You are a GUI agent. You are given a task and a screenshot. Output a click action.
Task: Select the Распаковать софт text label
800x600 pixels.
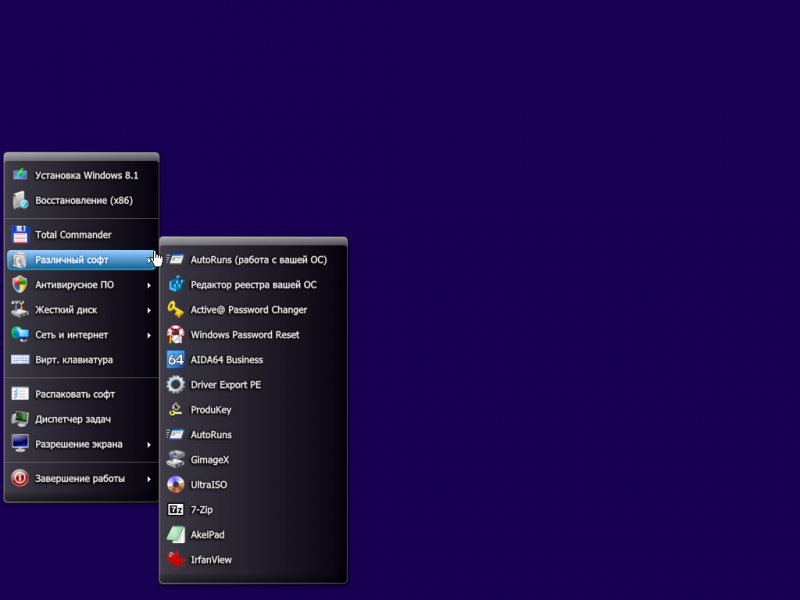pyautogui.click(x=75, y=394)
